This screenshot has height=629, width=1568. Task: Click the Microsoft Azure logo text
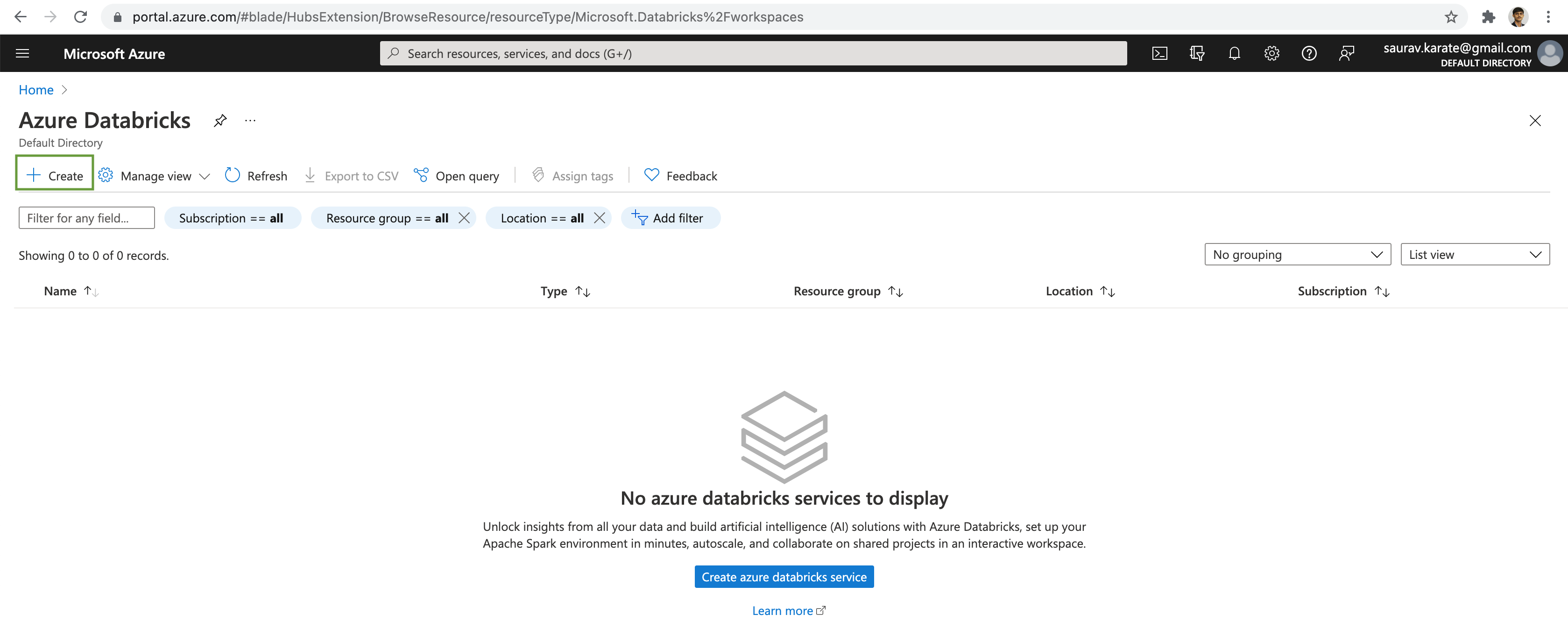(114, 54)
